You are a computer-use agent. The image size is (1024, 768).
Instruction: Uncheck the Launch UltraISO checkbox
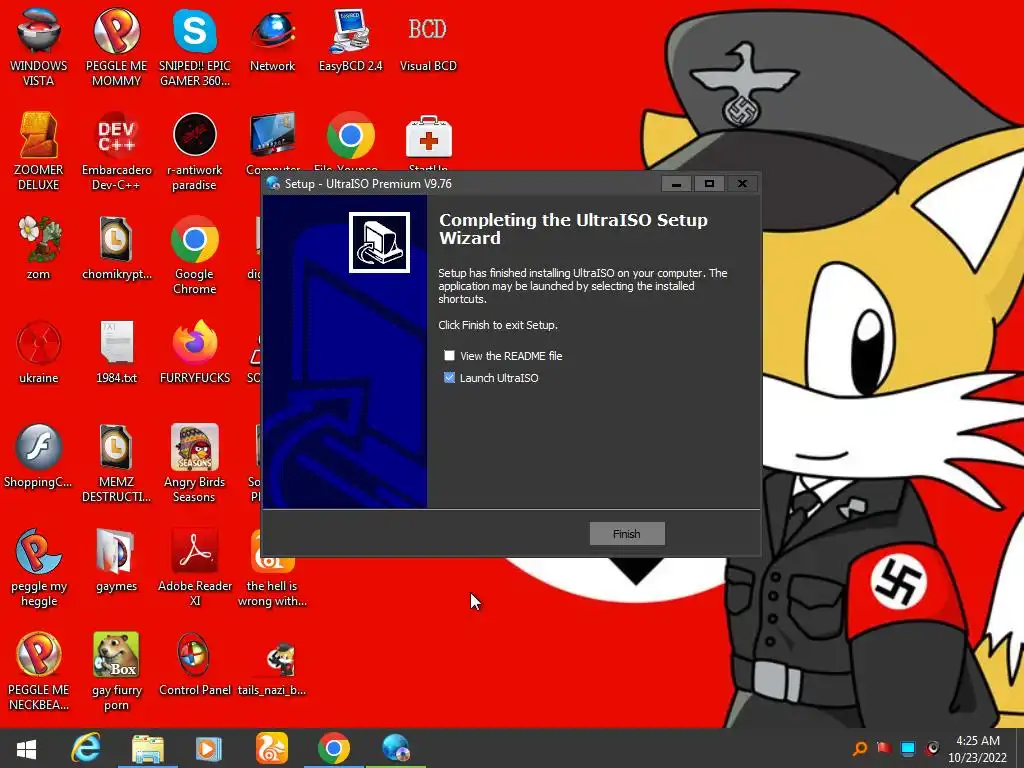[x=449, y=377]
